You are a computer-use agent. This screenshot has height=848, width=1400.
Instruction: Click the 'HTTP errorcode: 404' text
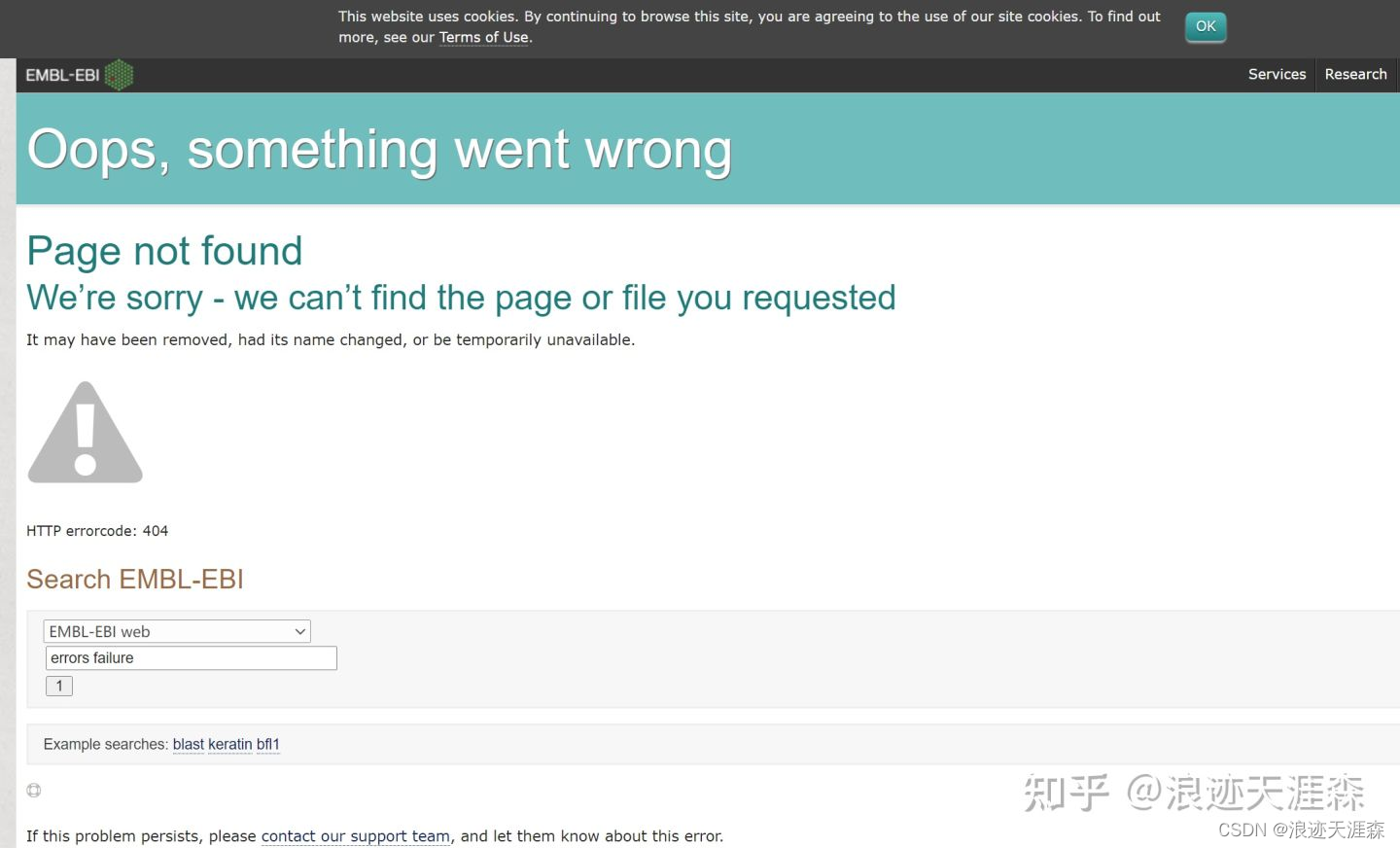click(97, 531)
